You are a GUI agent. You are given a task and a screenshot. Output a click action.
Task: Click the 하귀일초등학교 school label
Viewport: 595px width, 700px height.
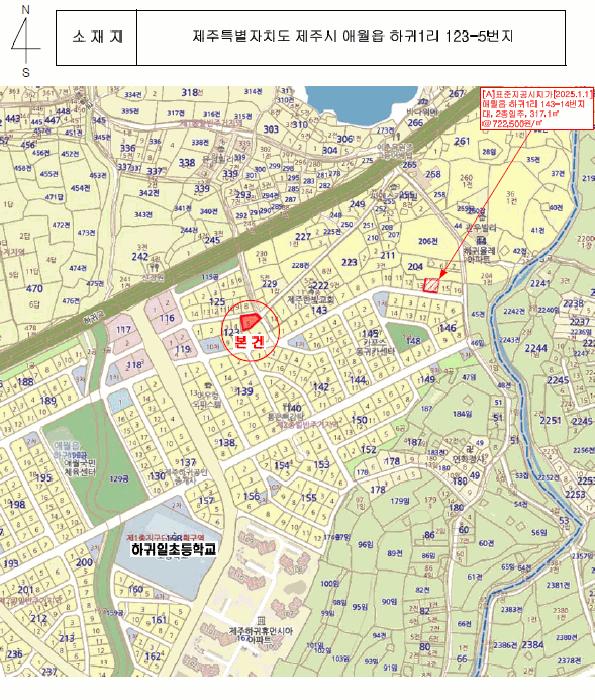[174, 548]
